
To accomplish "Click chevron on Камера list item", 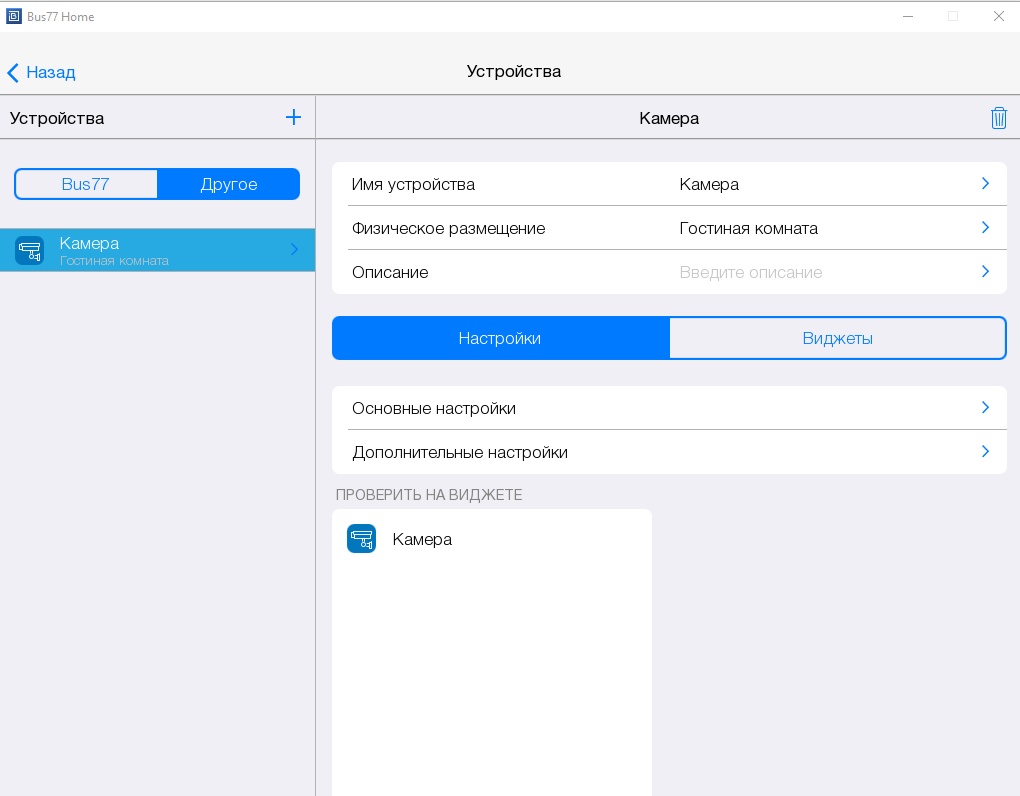I will tap(294, 250).
